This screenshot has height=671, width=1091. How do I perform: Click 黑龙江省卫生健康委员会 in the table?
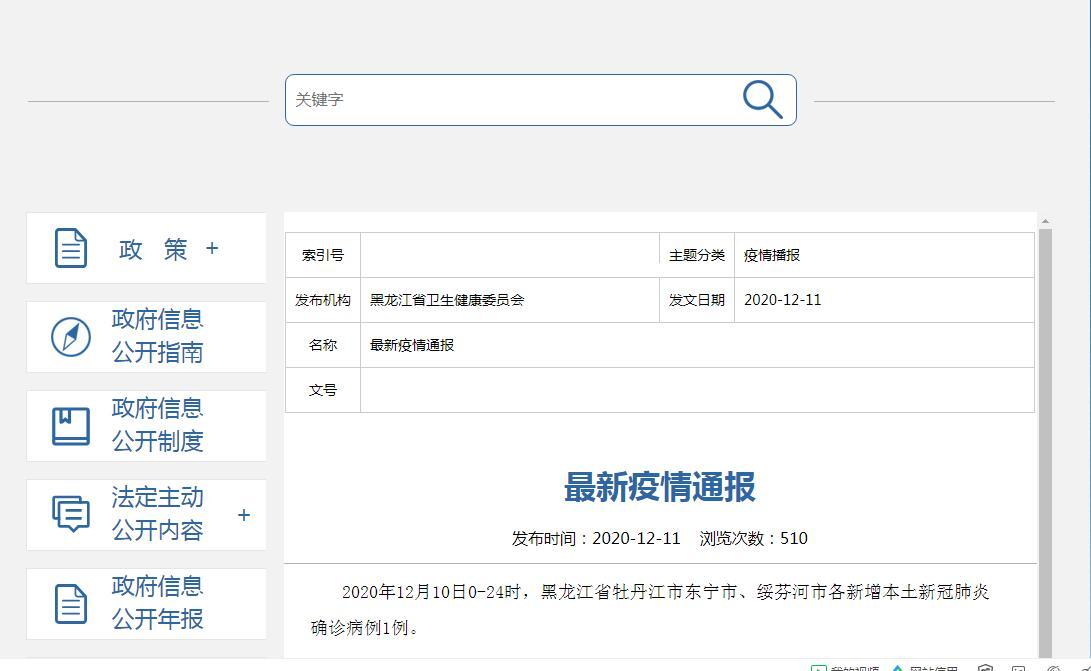447,300
